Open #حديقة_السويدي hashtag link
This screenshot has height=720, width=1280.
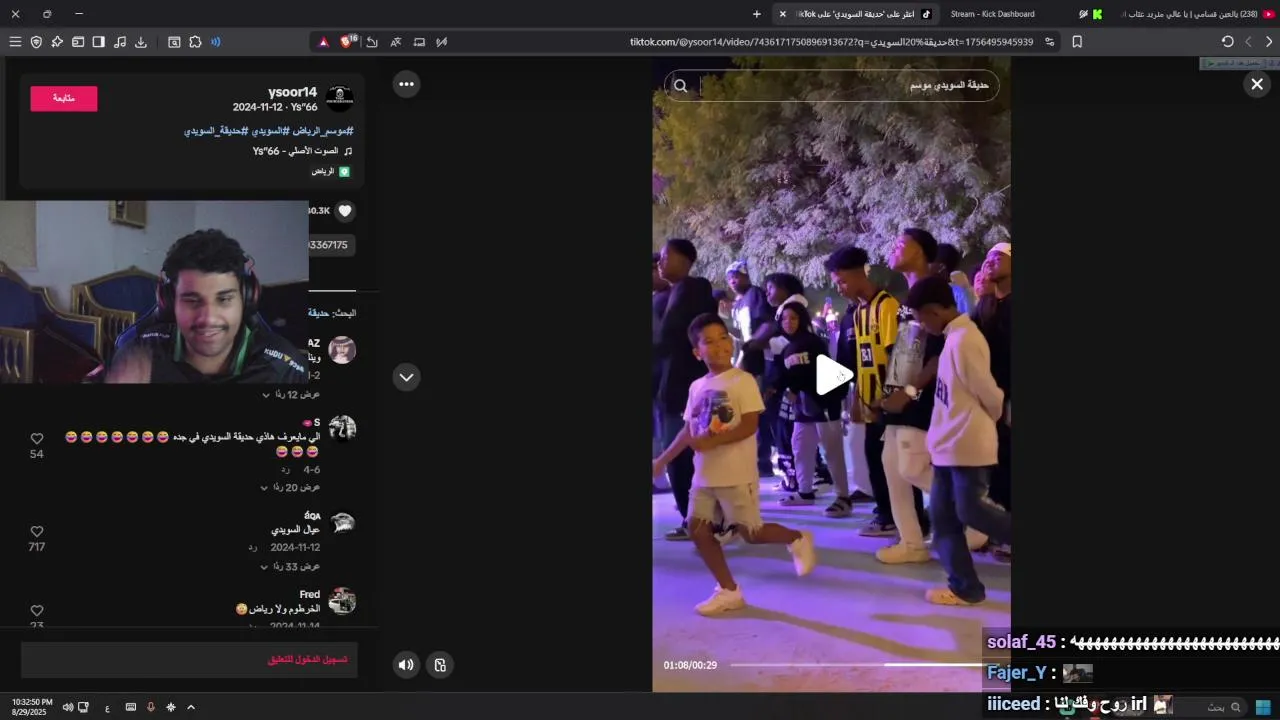point(215,131)
